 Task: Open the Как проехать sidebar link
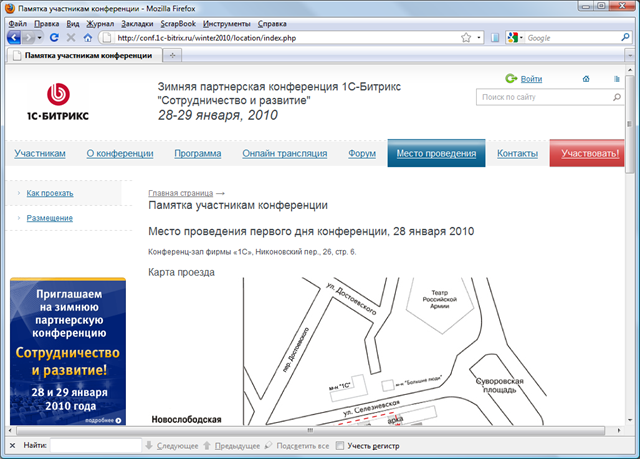pos(50,193)
